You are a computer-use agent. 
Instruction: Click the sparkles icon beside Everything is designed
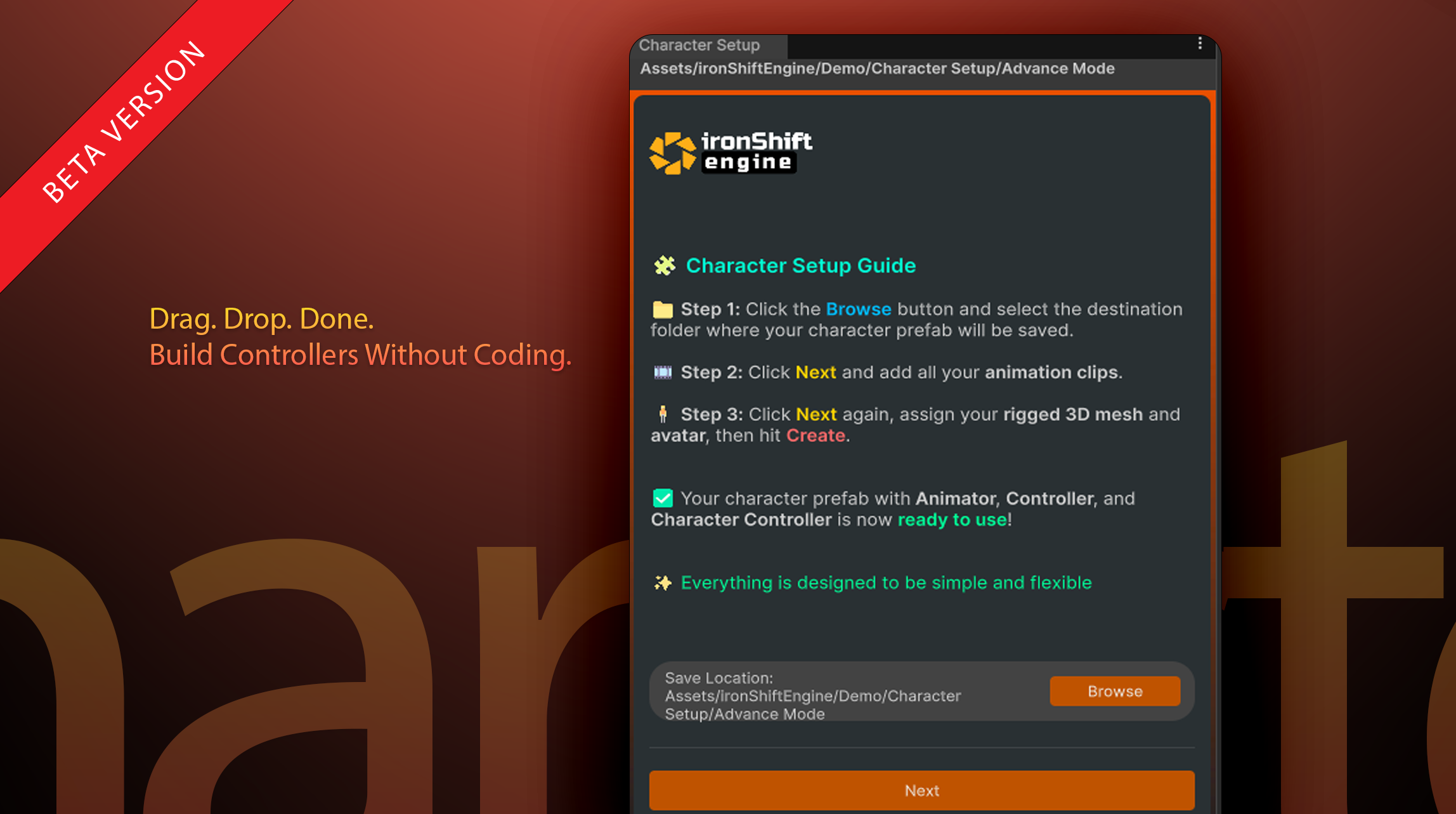pos(663,582)
